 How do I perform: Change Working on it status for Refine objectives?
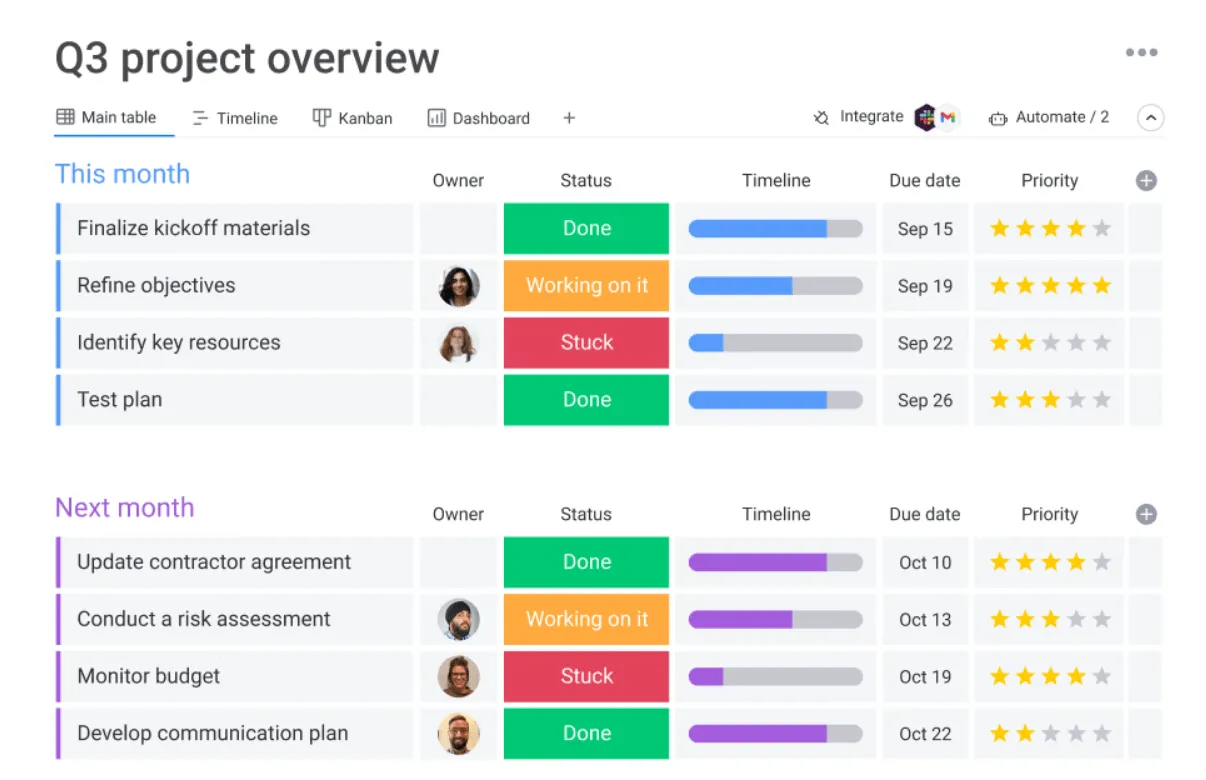pyautogui.click(x=586, y=286)
